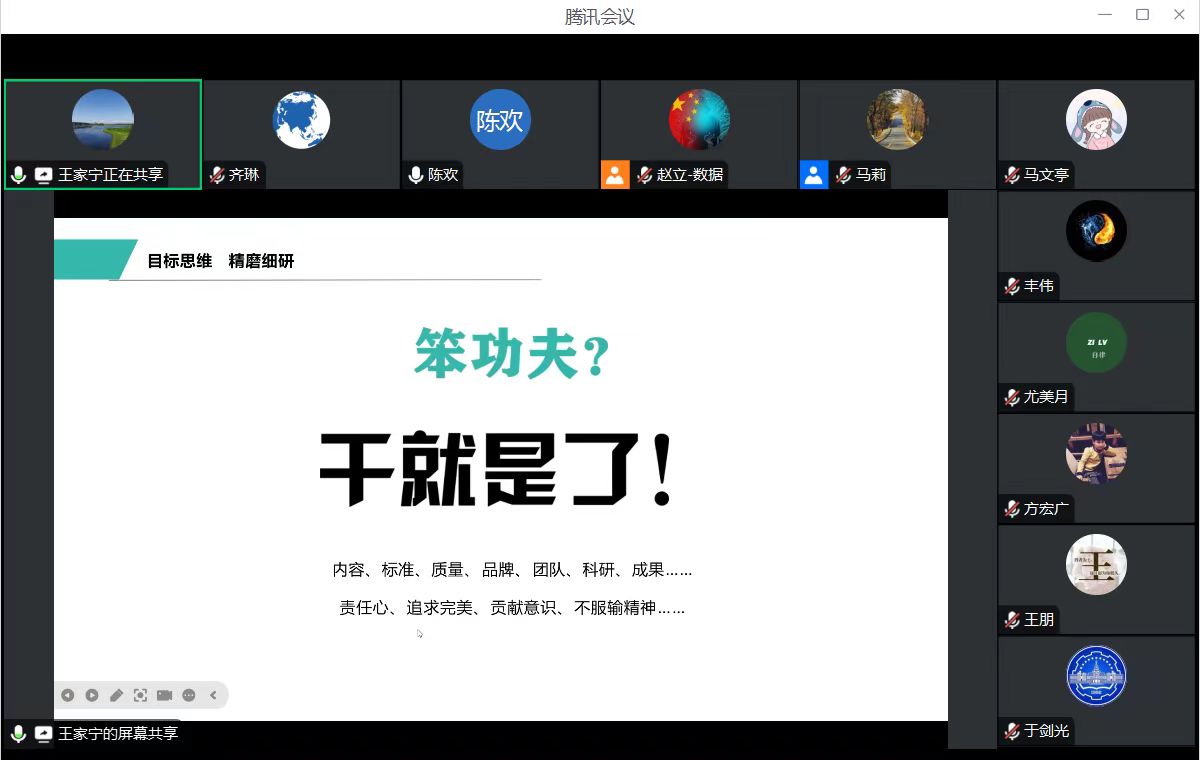Click the camera icon in slide toolbar

point(164,695)
